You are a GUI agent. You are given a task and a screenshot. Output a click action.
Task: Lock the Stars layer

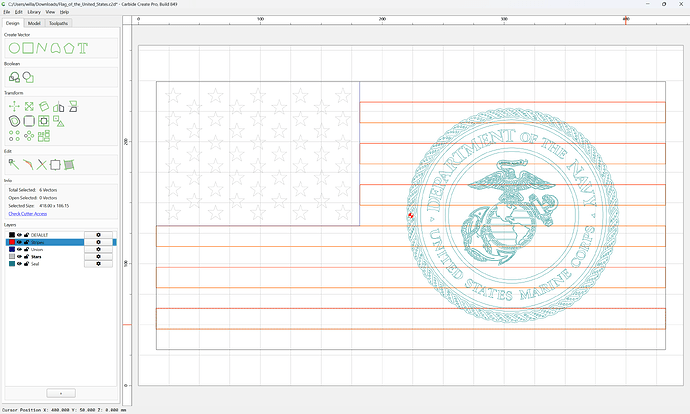(26, 256)
